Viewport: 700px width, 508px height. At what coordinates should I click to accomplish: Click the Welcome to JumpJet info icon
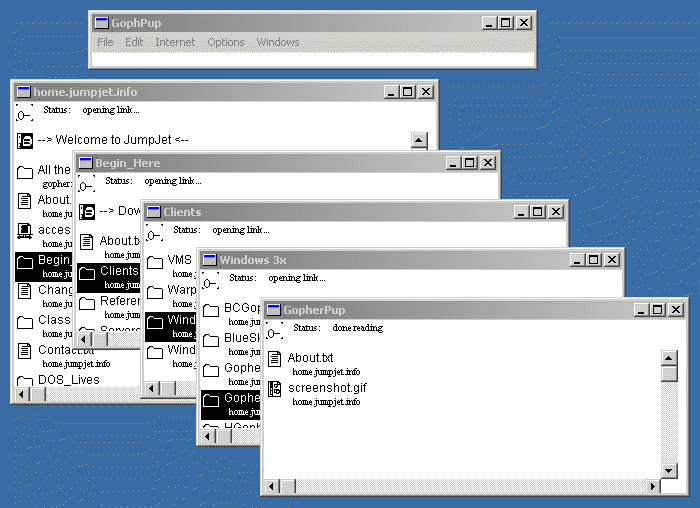coord(25,141)
